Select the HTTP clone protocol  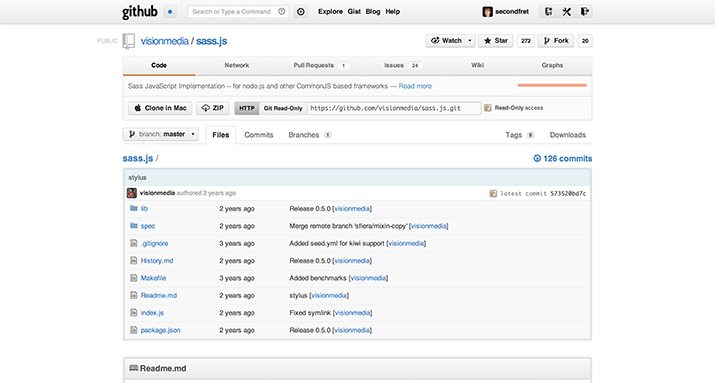point(247,108)
